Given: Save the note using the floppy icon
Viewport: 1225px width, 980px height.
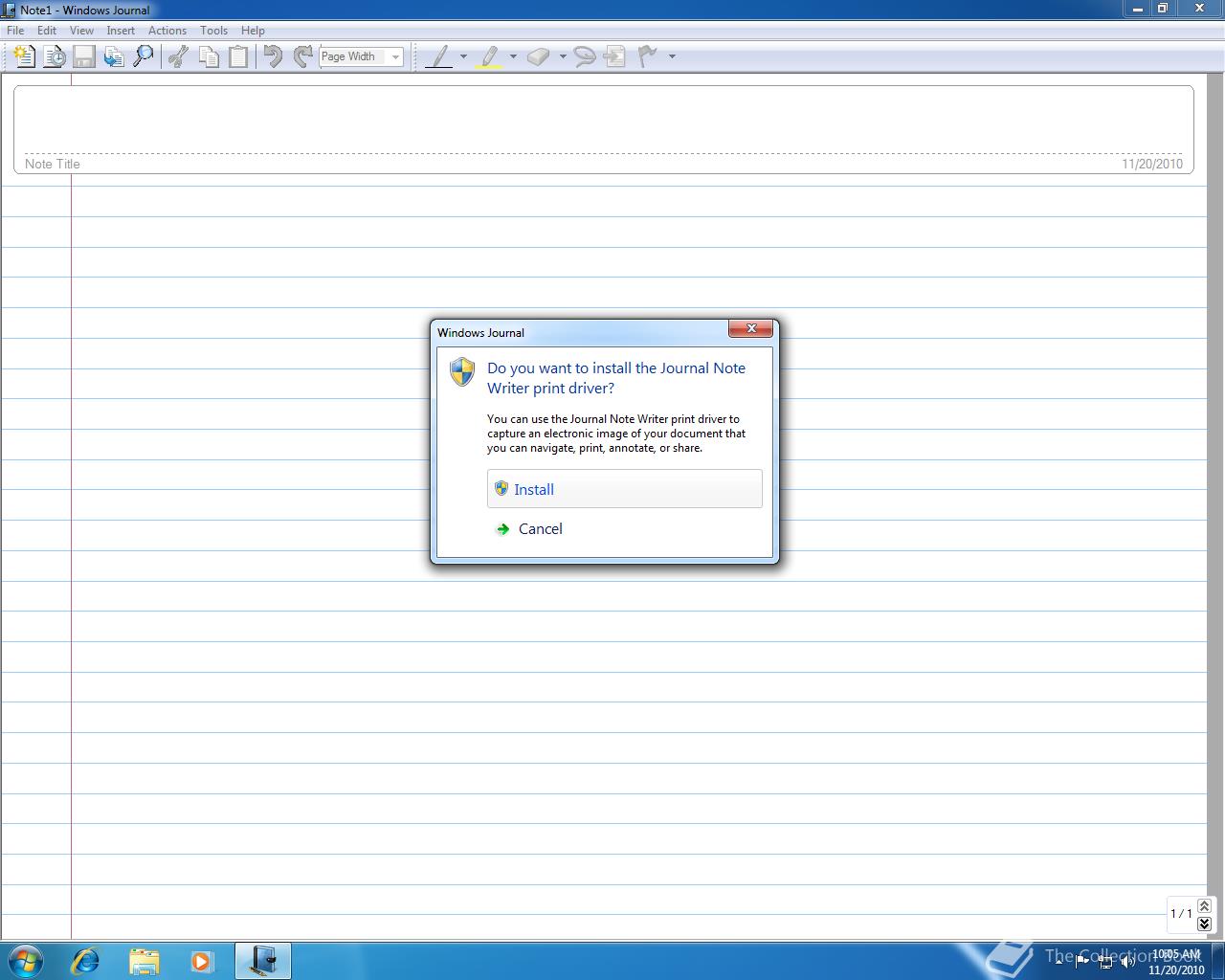Looking at the screenshot, I should tap(84, 56).
